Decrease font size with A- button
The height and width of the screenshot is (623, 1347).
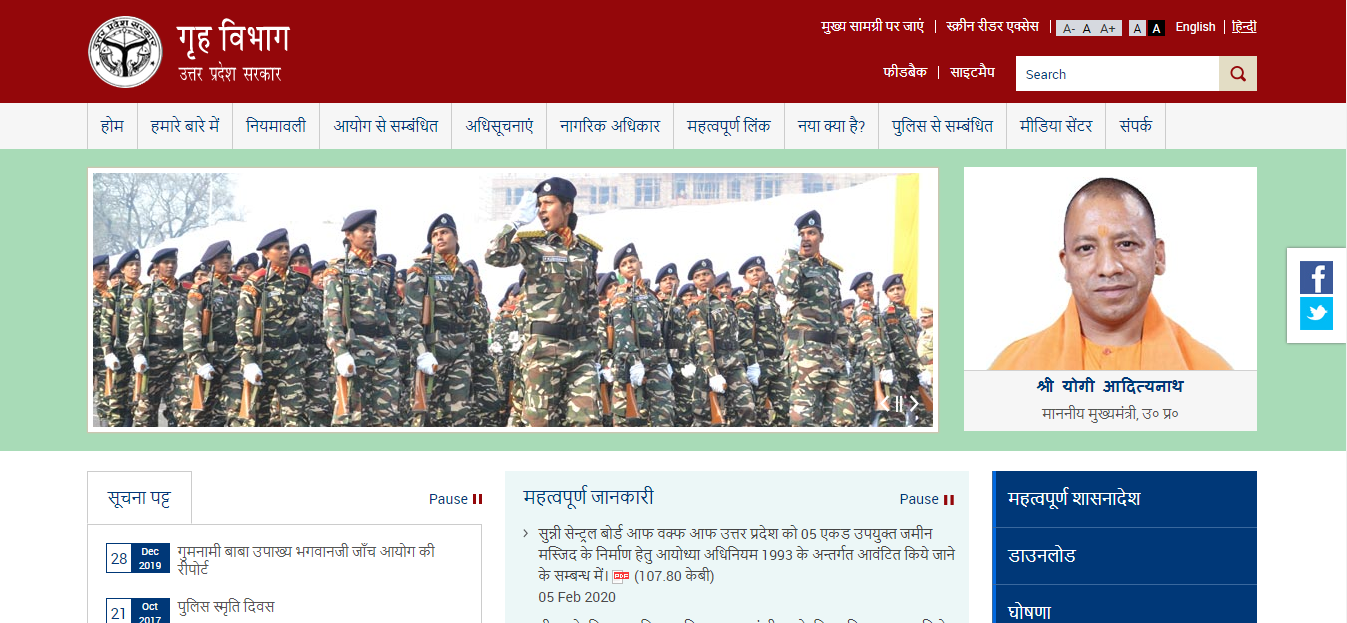[1068, 28]
